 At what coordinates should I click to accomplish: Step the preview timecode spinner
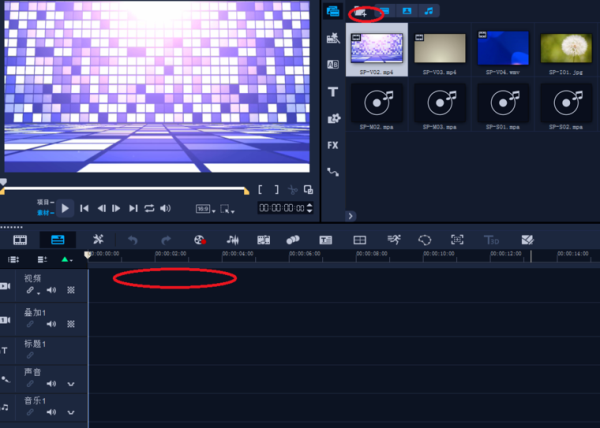(x=310, y=208)
